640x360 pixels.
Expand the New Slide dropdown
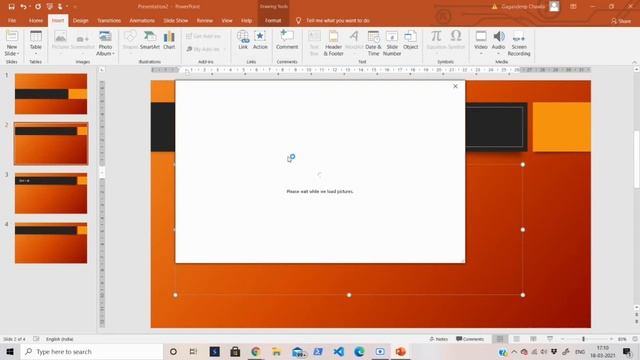click(x=12, y=53)
